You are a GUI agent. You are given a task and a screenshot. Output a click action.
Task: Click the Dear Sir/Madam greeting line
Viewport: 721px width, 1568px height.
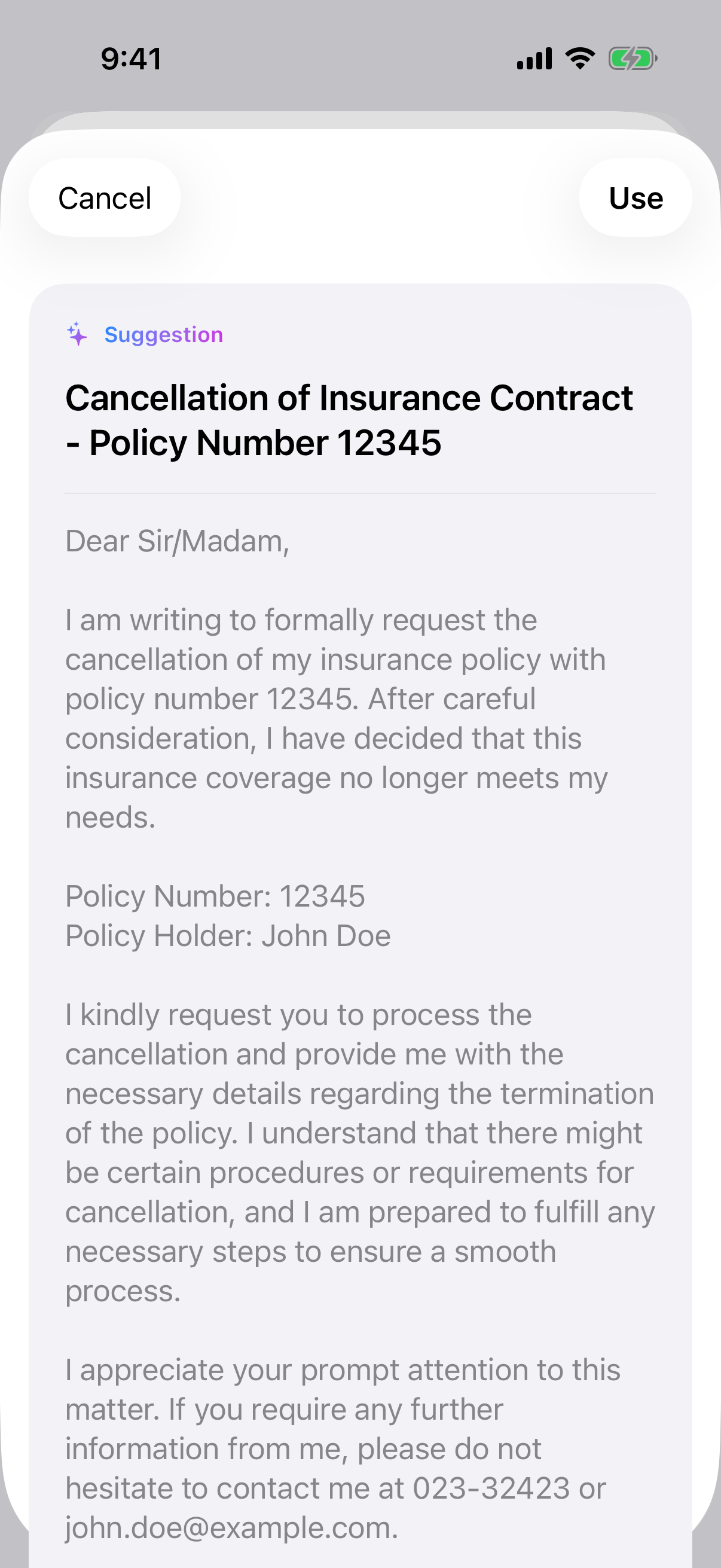coord(177,541)
